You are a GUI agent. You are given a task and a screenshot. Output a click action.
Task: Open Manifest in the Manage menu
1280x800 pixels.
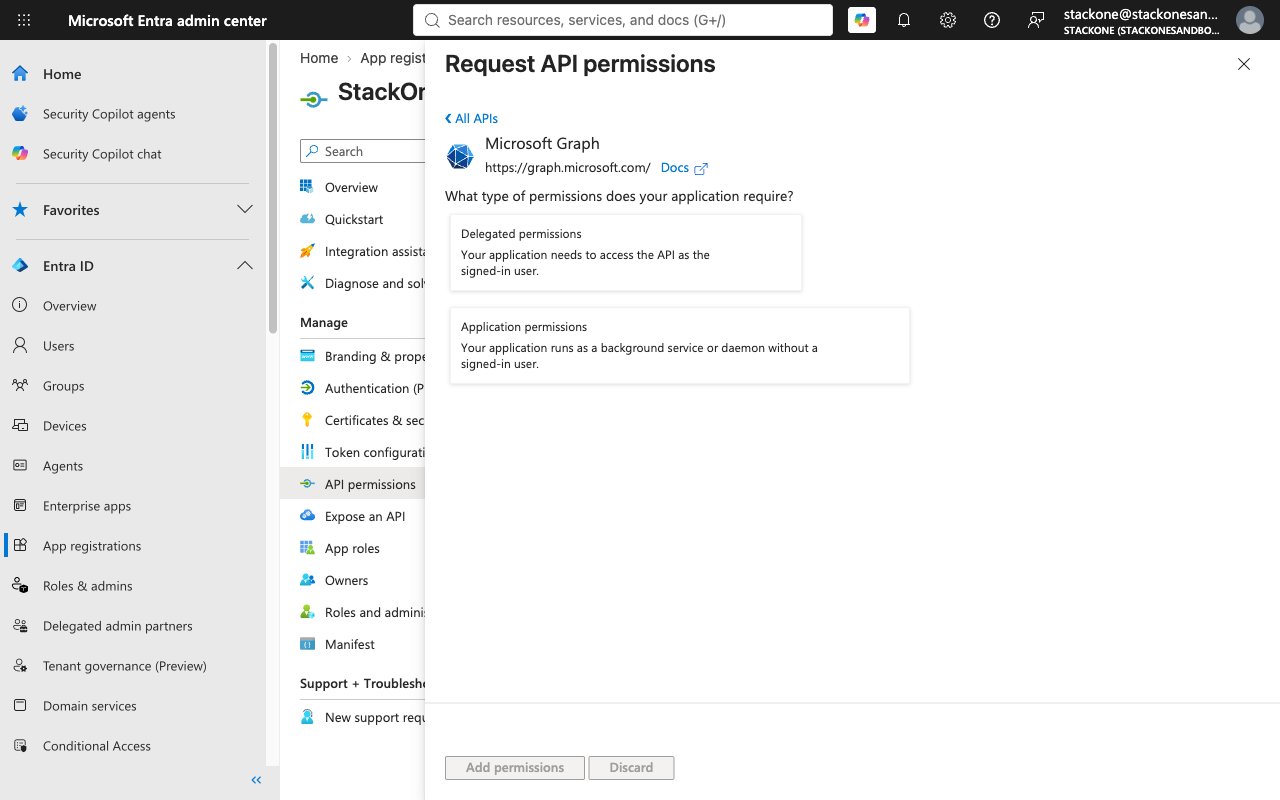(x=349, y=644)
